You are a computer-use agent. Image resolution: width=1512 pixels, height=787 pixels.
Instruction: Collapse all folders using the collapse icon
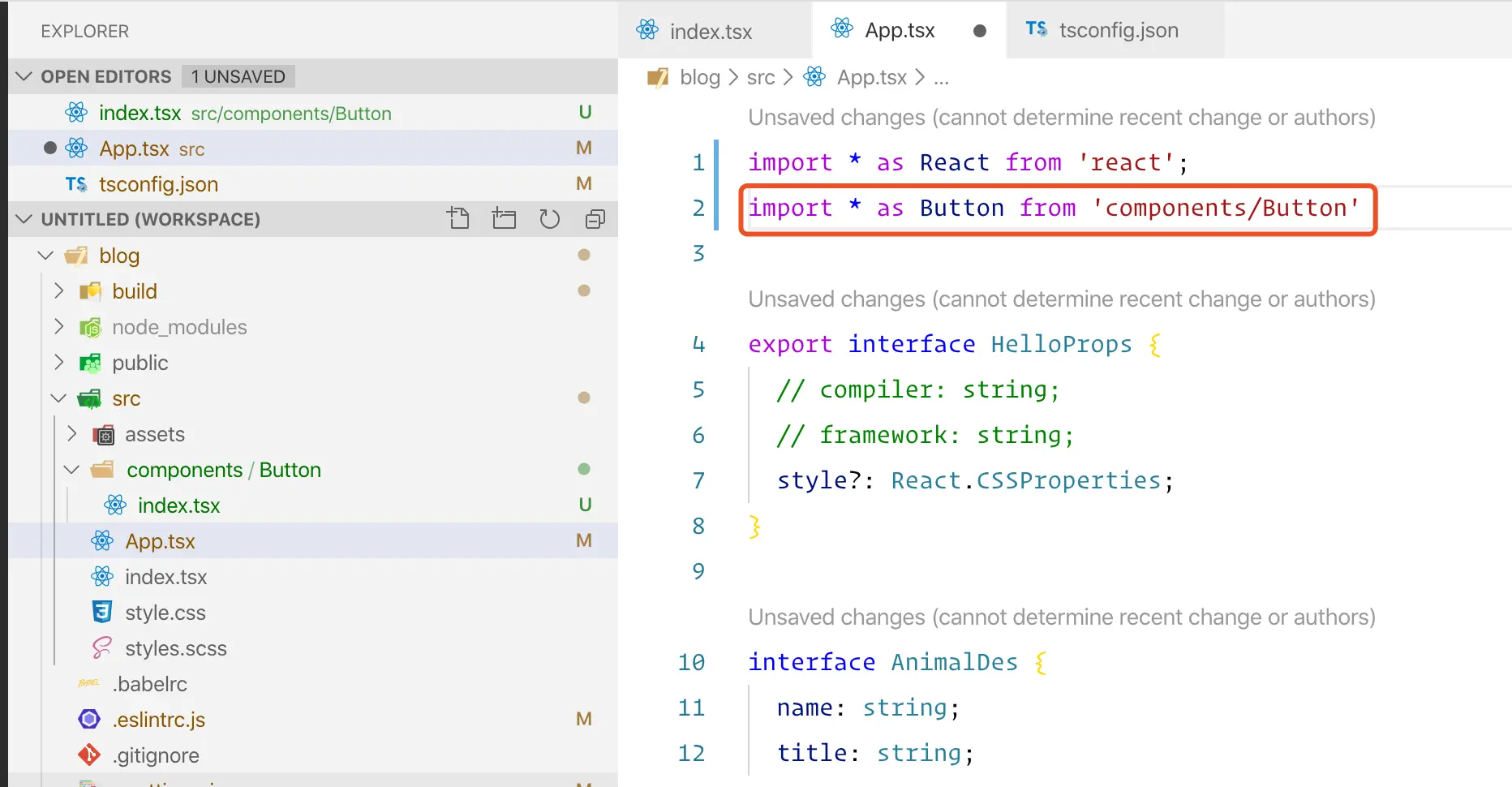coord(595,218)
